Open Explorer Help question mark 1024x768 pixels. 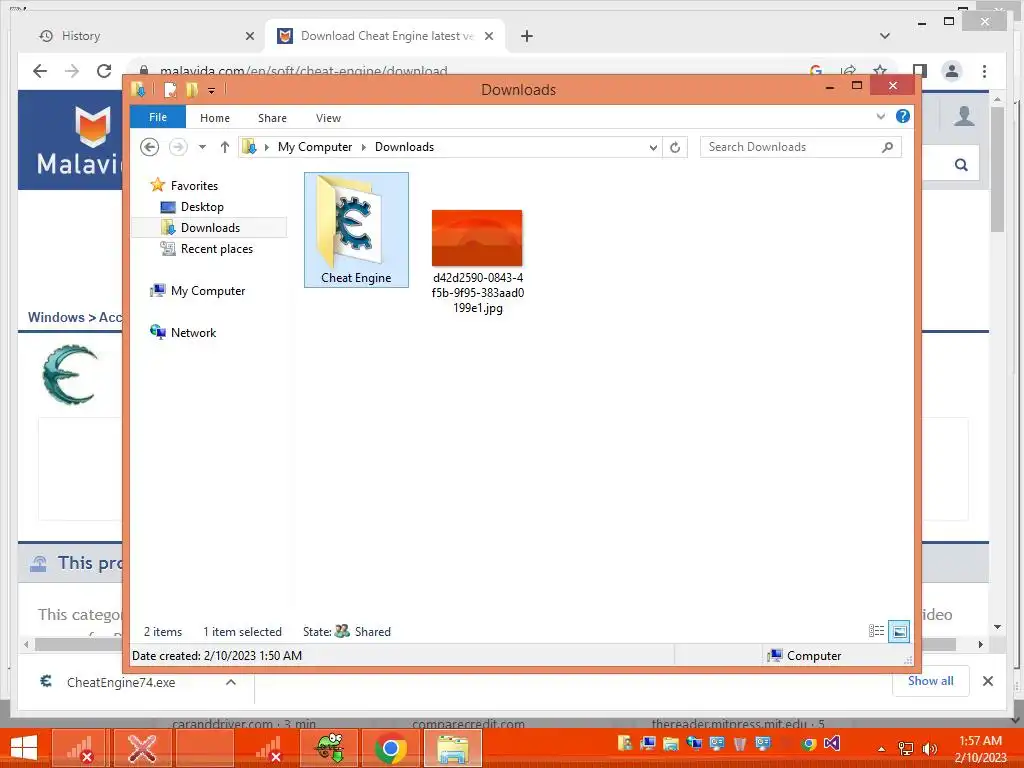tap(903, 116)
